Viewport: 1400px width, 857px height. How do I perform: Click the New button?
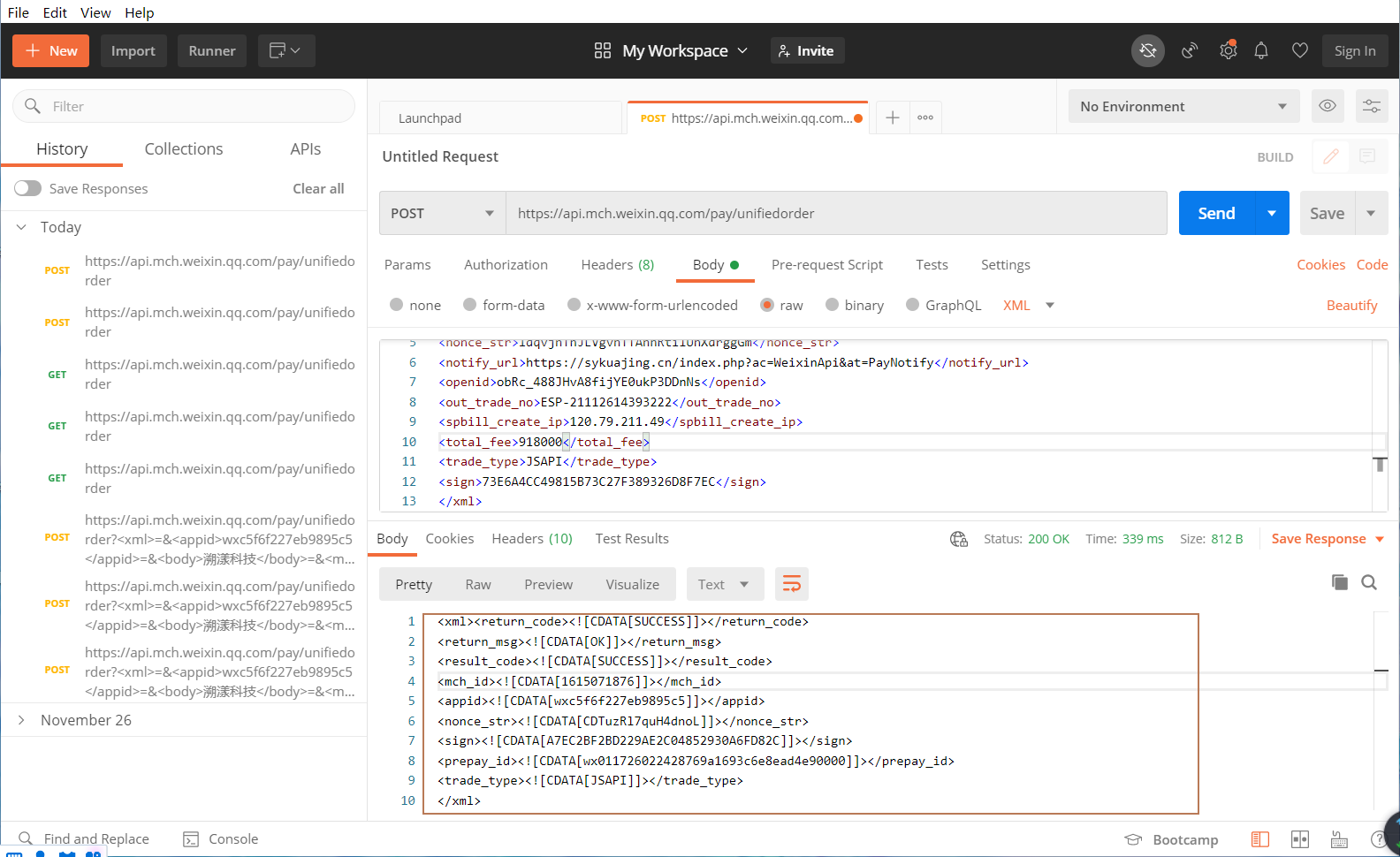tap(51, 50)
